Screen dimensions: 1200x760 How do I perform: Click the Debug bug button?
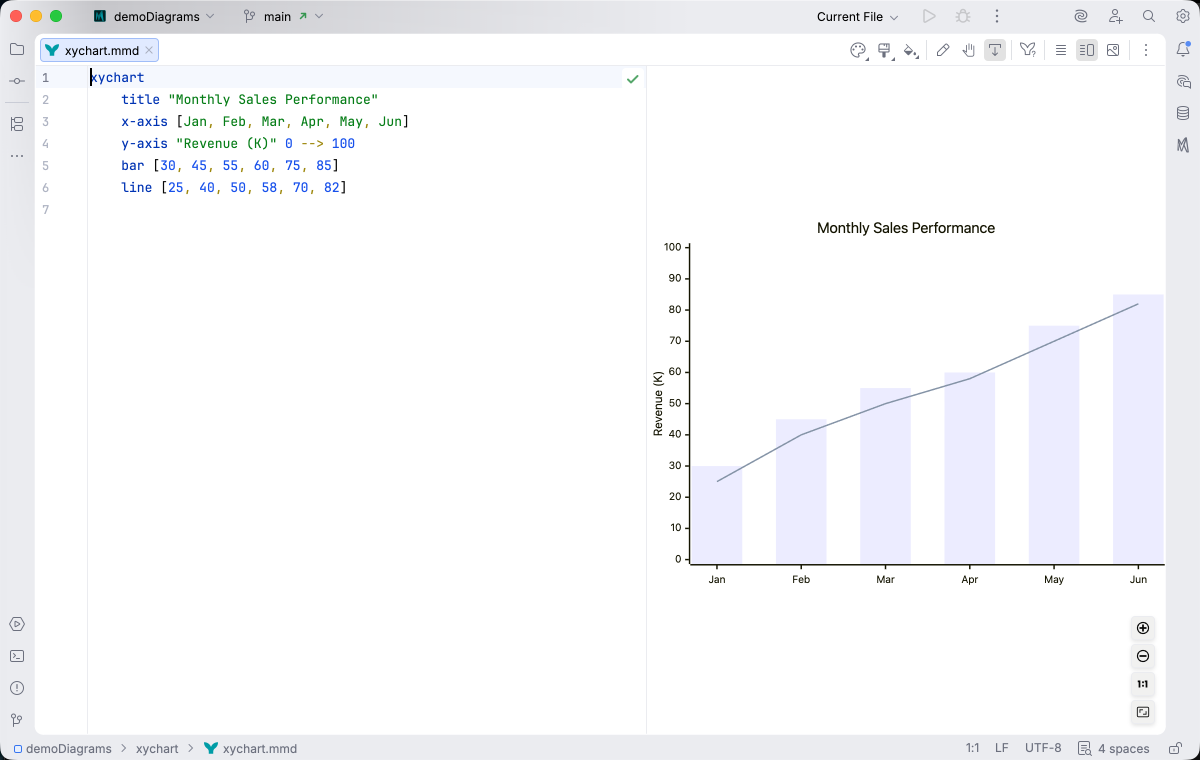[x=963, y=16]
